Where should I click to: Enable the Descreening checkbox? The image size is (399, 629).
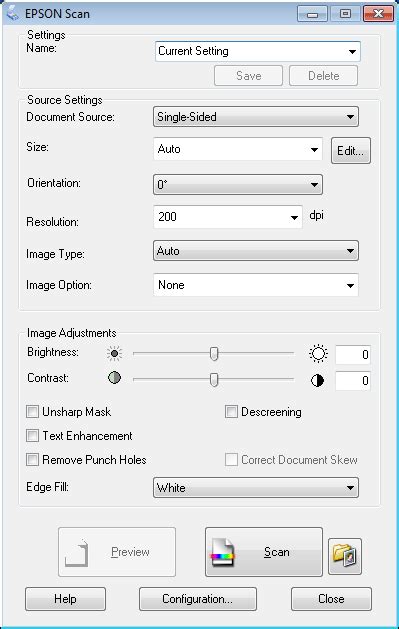point(231,412)
